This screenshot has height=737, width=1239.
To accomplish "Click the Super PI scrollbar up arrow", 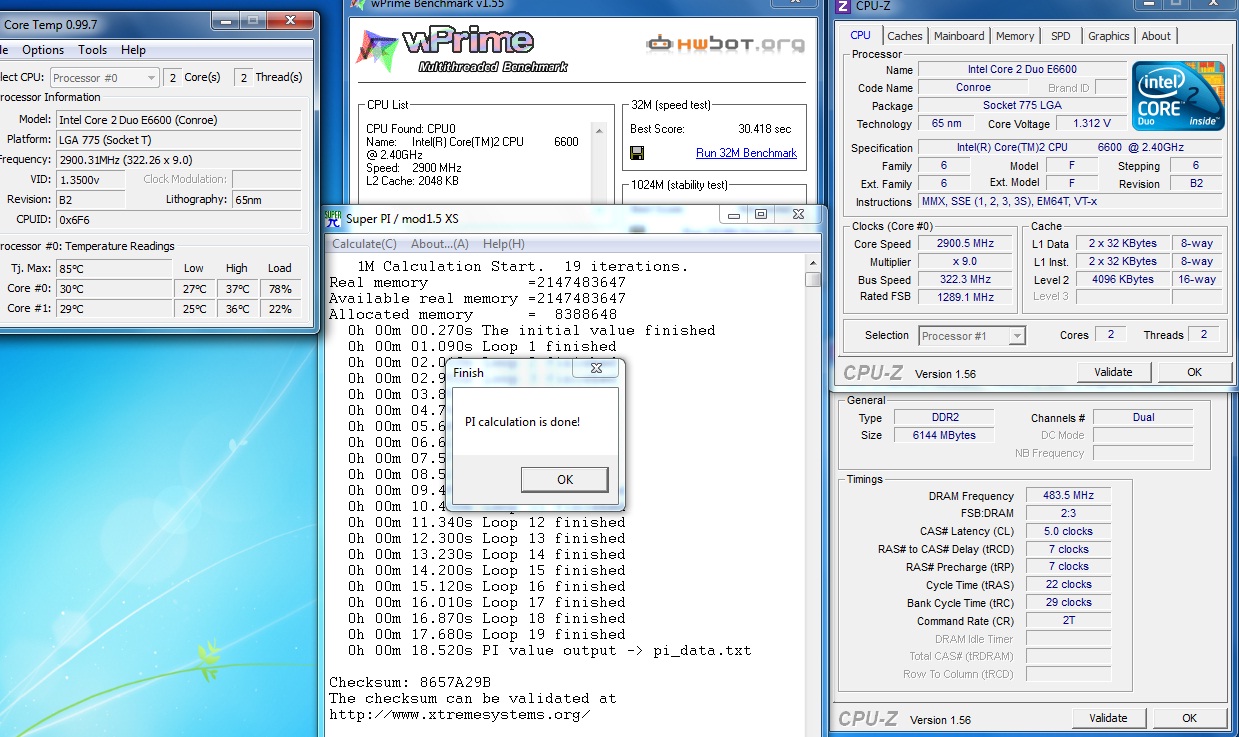I will tap(813, 263).
